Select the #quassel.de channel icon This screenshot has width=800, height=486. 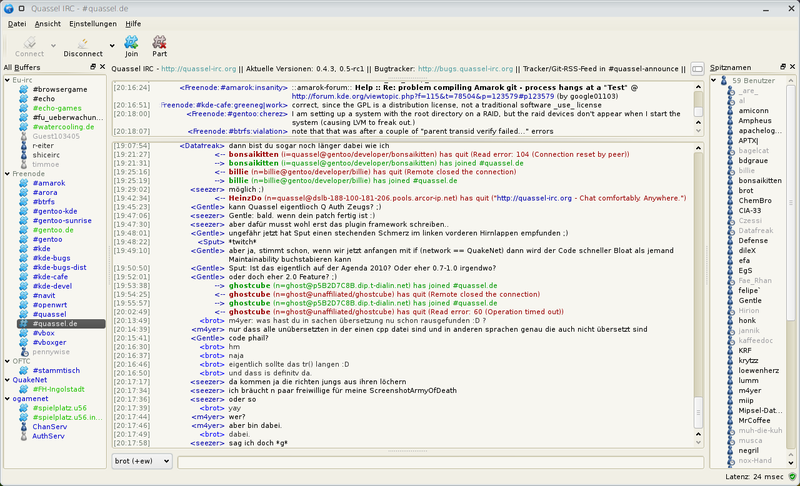[23, 324]
